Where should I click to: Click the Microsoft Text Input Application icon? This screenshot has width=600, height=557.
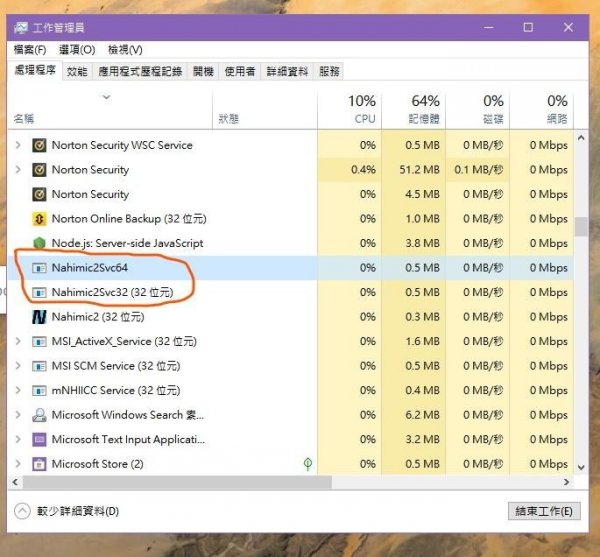tap(39, 439)
